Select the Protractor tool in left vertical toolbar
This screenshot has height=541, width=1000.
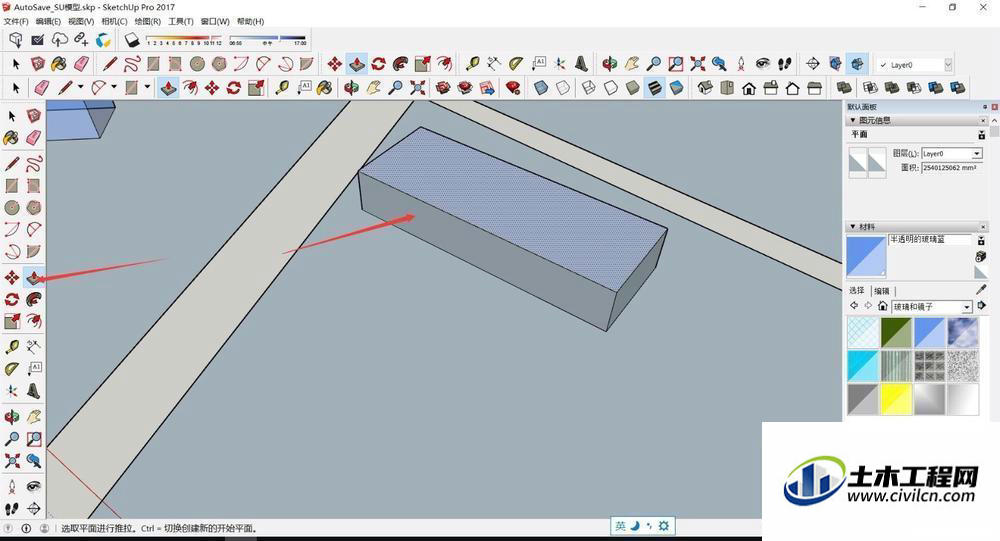(11, 369)
